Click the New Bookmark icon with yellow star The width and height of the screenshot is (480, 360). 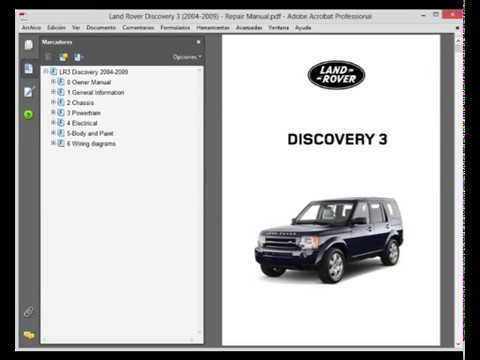pos(63,57)
